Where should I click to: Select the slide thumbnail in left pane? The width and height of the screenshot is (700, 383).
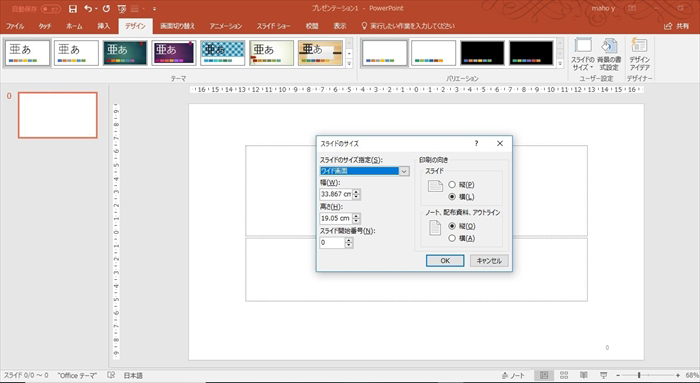pyautogui.click(x=58, y=115)
